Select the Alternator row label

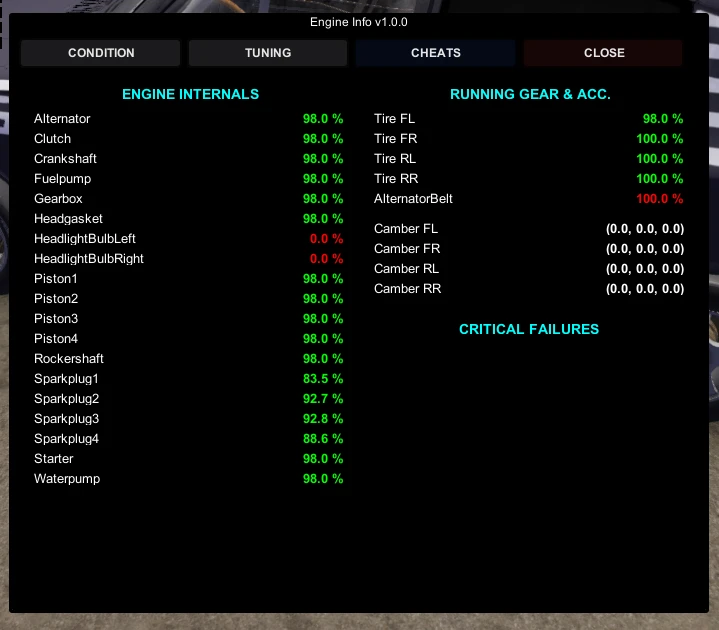[62, 119]
